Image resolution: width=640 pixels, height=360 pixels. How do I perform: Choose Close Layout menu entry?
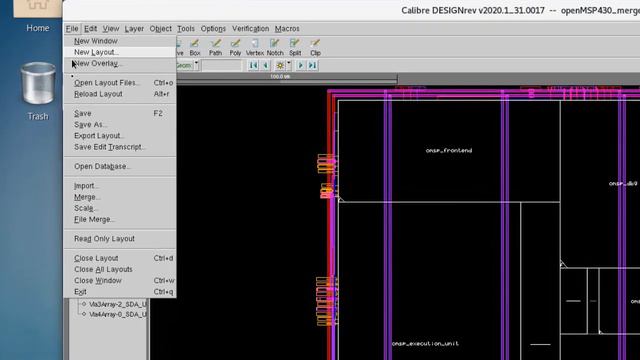tap(120, 258)
